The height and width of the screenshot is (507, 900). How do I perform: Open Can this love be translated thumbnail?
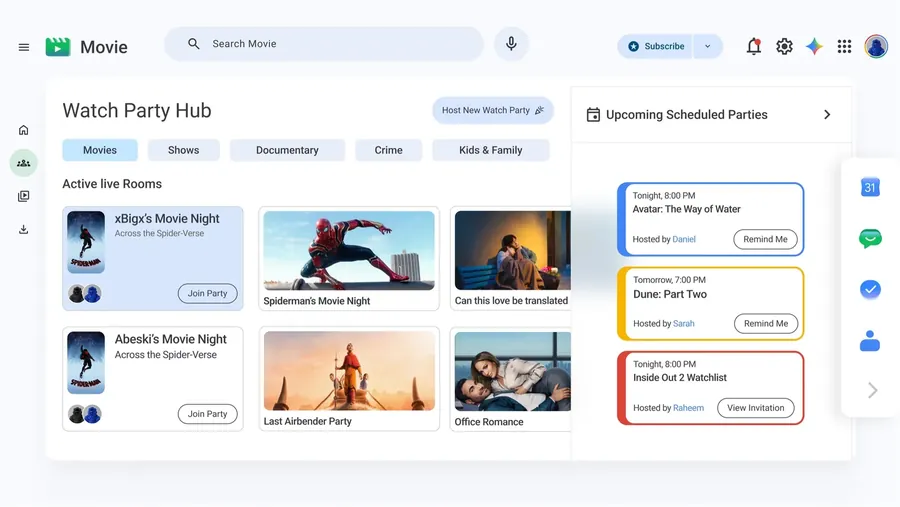[x=513, y=250]
